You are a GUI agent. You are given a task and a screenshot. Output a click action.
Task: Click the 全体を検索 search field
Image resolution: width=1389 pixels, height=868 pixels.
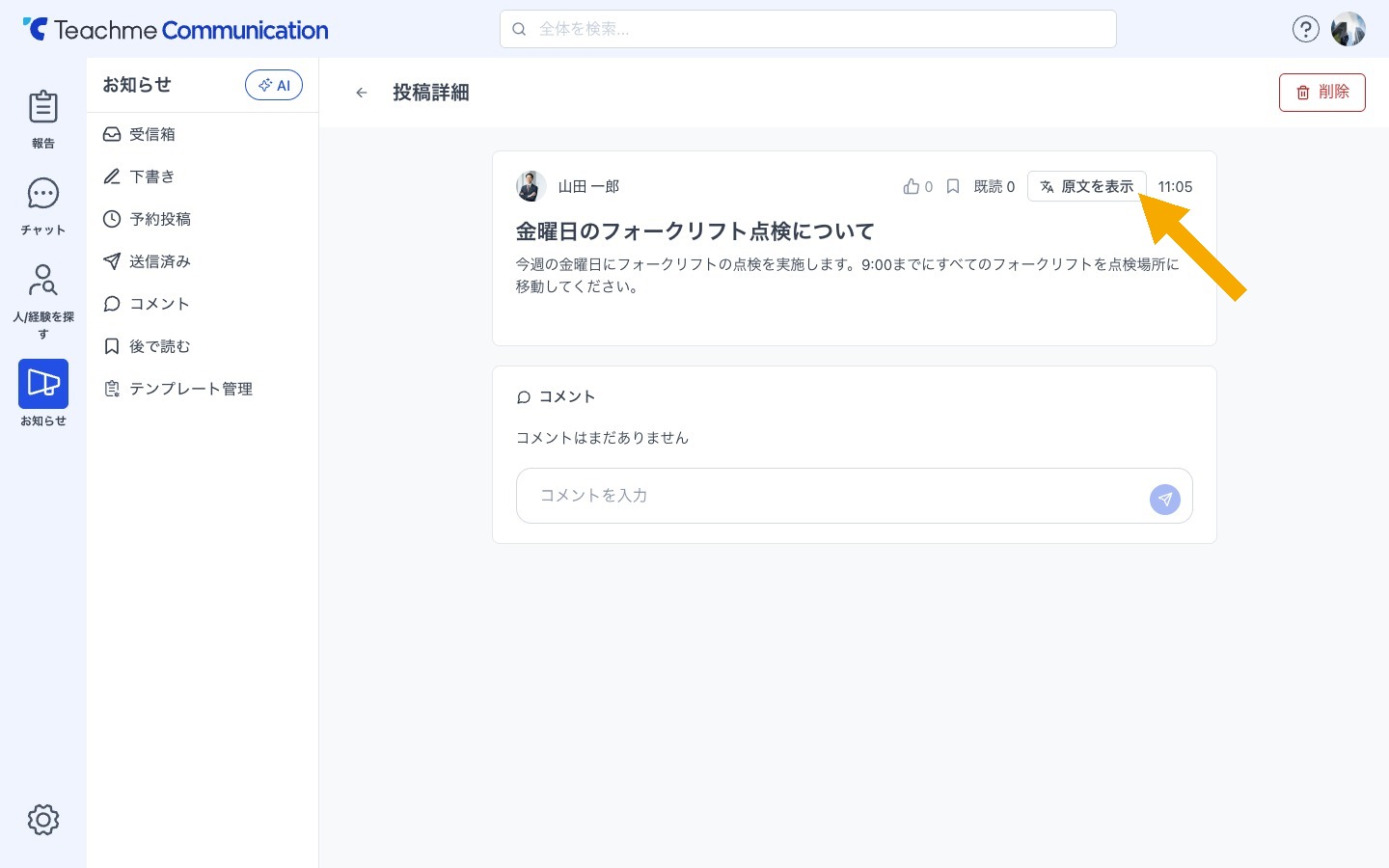[x=808, y=29]
